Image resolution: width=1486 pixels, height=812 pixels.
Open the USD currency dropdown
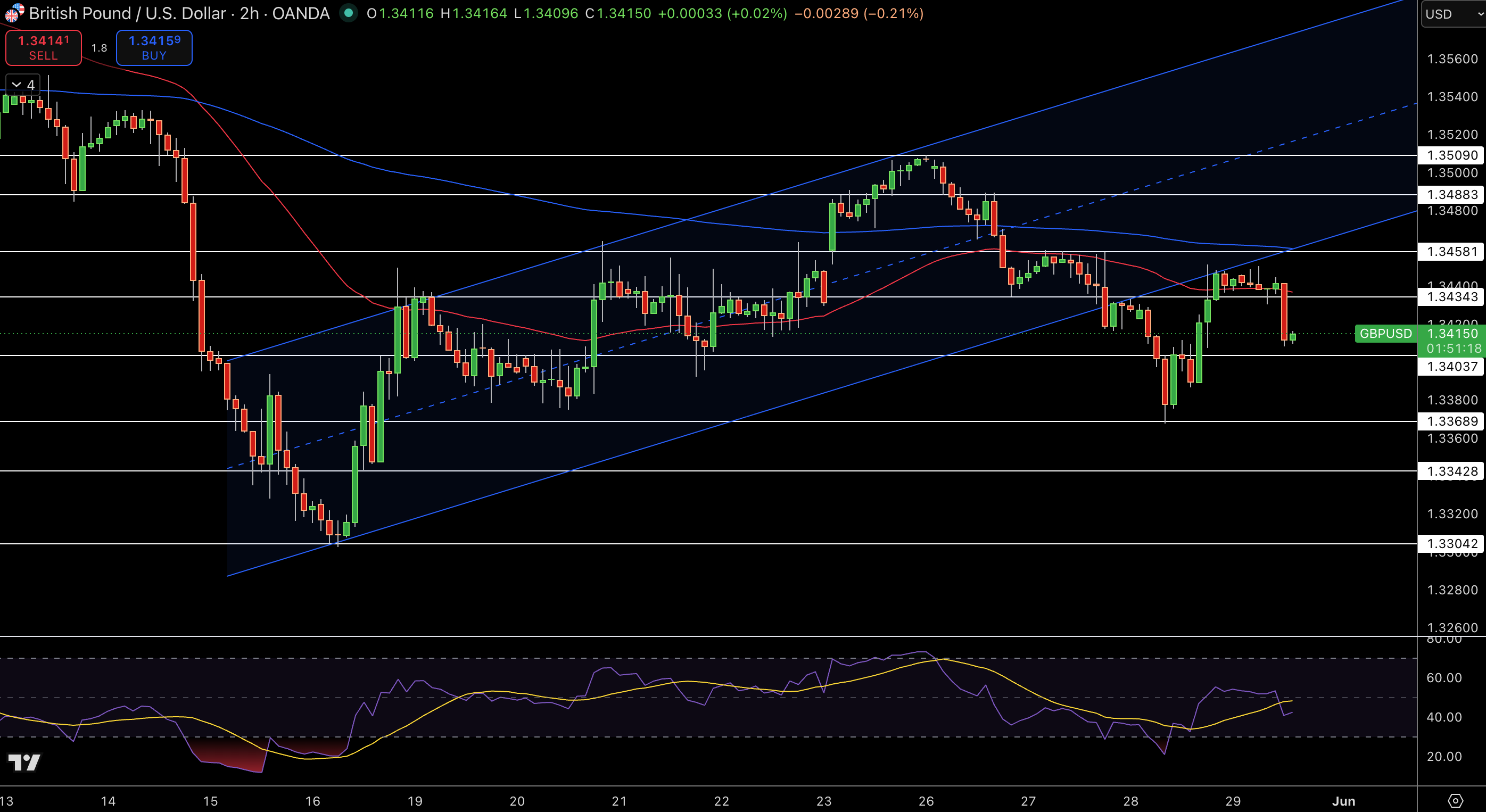pyautogui.click(x=1452, y=14)
